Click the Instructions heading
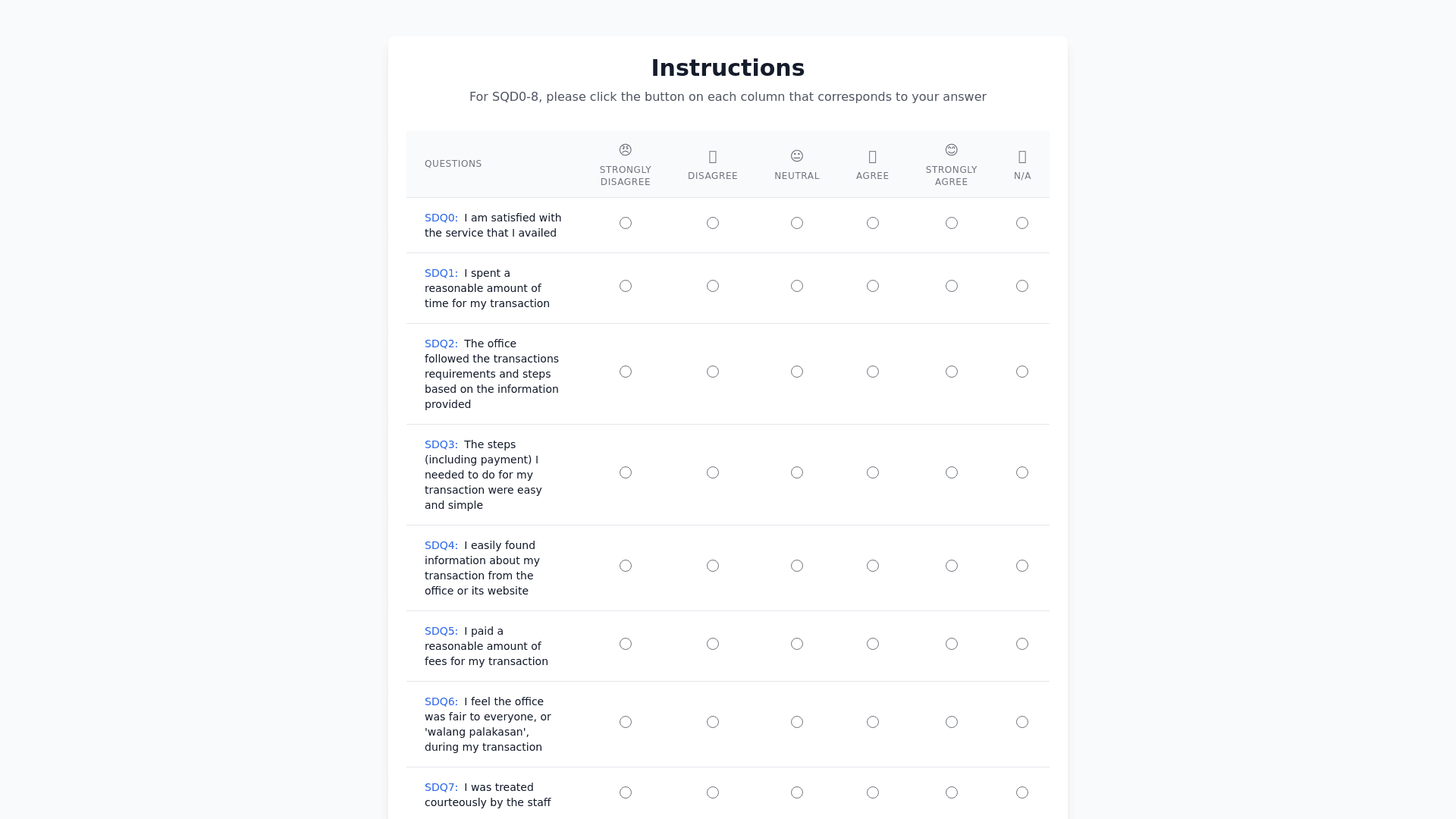Viewport: 1456px width, 819px height. tap(728, 68)
